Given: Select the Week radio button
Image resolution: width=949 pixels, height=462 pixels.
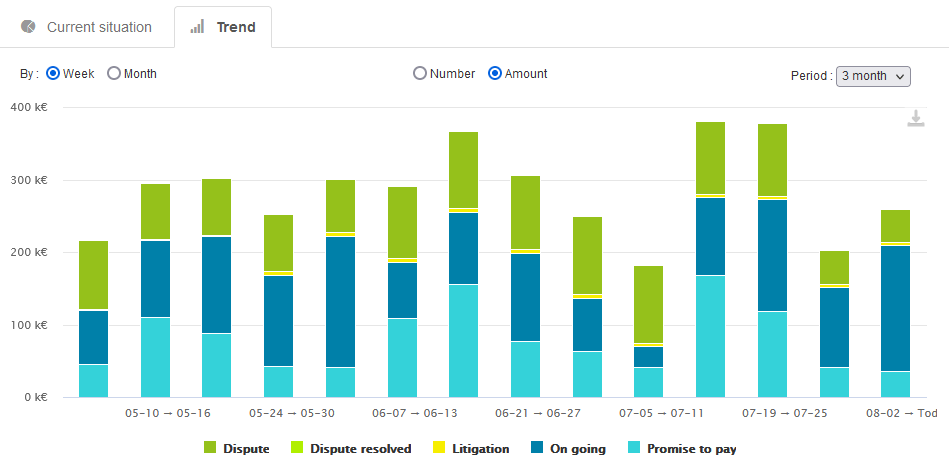Looking at the screenshot, I should tap(54, 74).
